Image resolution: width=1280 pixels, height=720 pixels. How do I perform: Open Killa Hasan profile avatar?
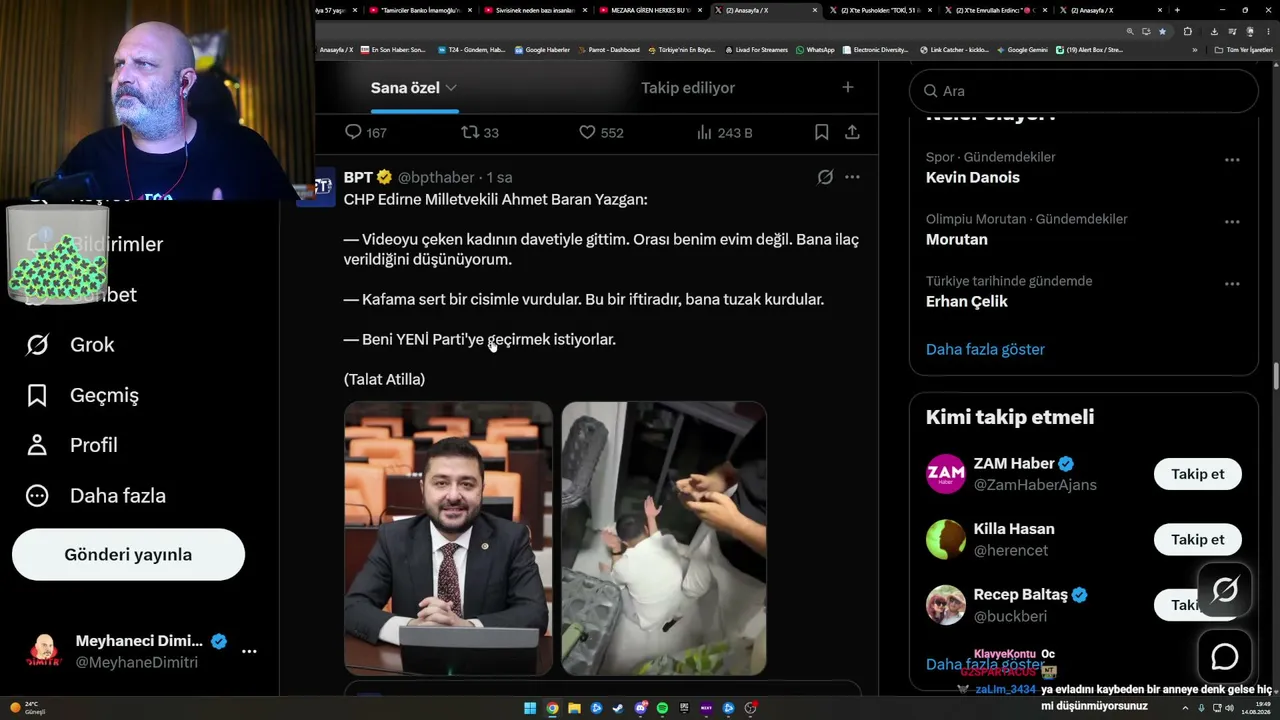point(946,540)
